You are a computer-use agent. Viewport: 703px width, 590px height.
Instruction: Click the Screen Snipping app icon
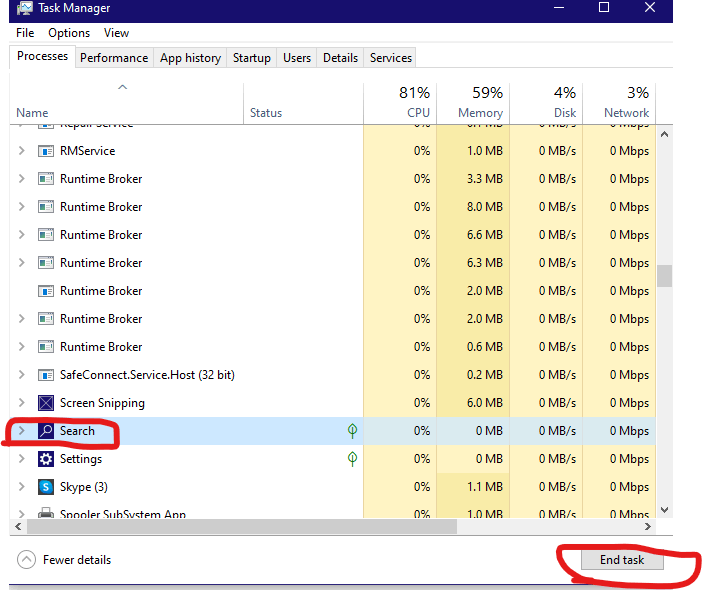(x=46, y=403)
